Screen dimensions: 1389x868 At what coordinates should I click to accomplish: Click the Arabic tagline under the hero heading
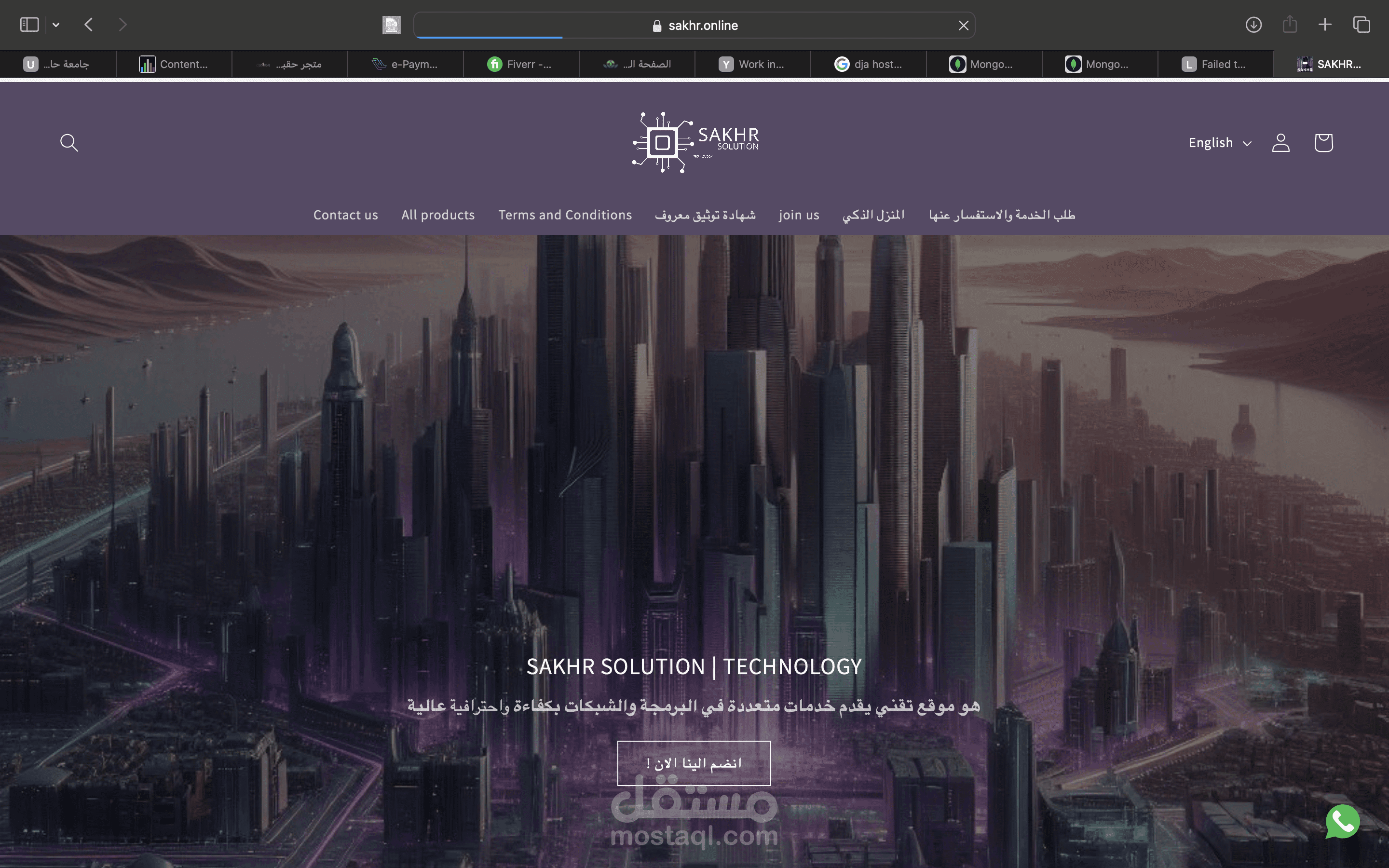point(694,705)
